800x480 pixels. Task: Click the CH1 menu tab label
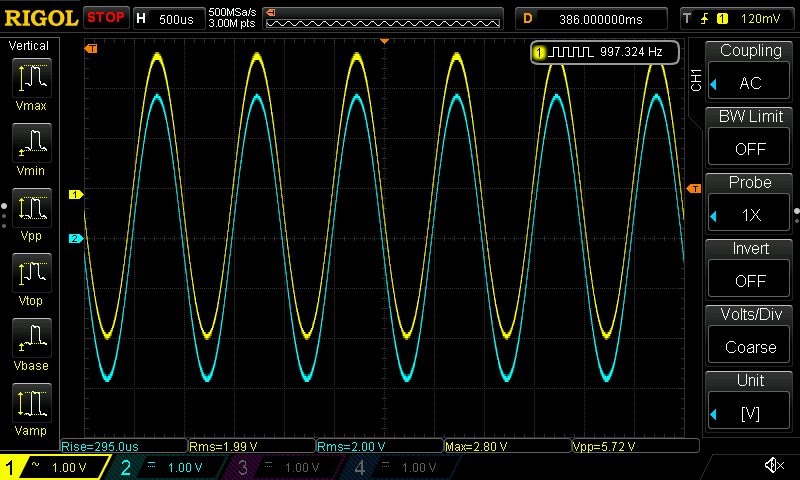tap(696, 80)
